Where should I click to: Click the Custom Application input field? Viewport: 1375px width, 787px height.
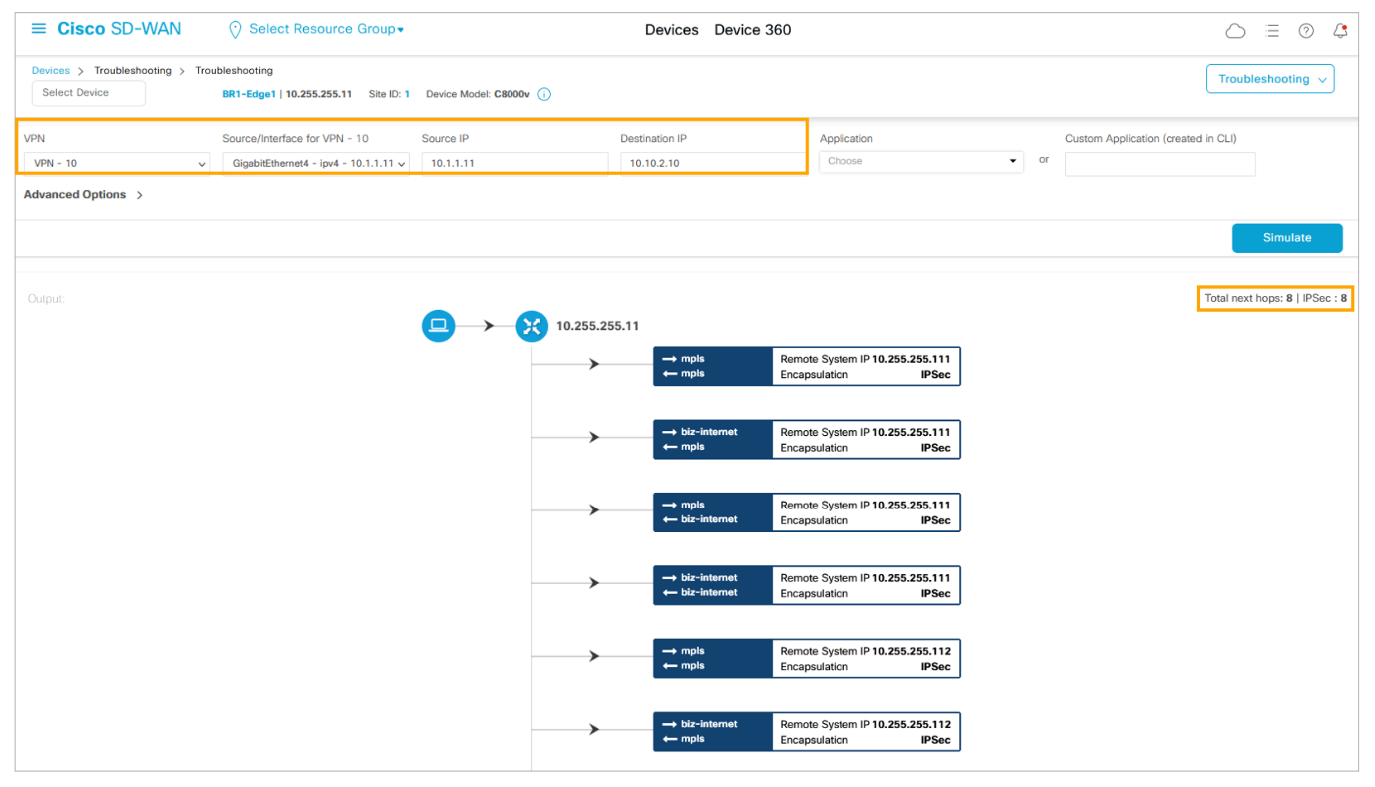1159,164
